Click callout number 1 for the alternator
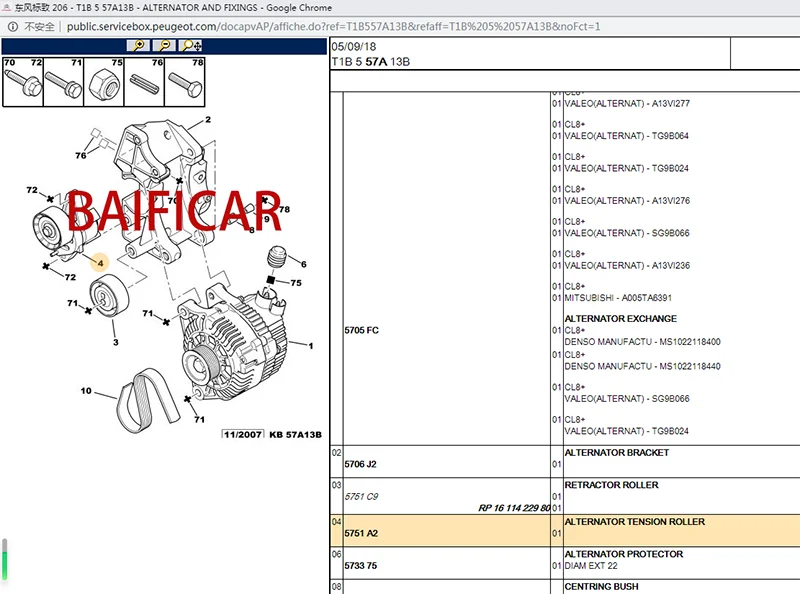 [311, 345]
